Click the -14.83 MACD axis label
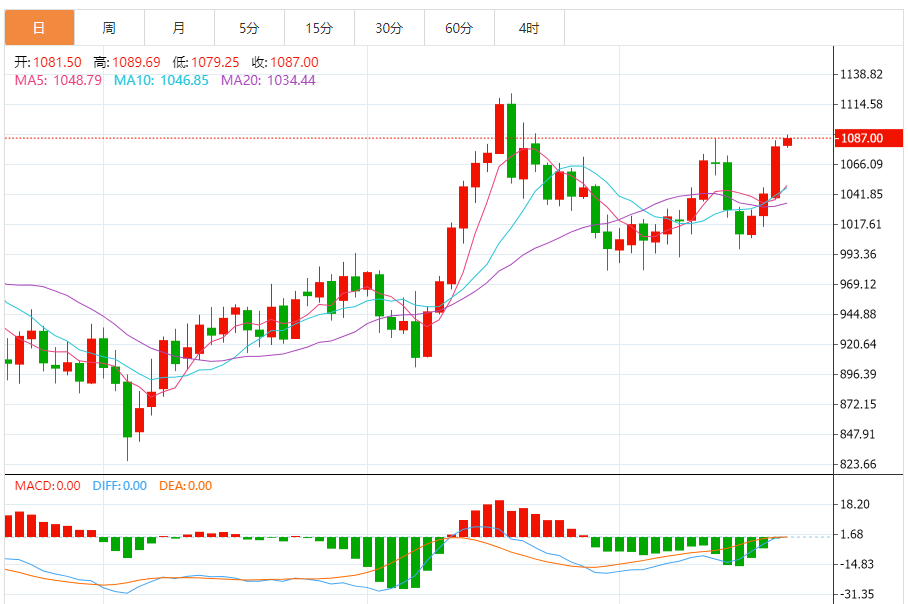908x604 pixels. 858,564
